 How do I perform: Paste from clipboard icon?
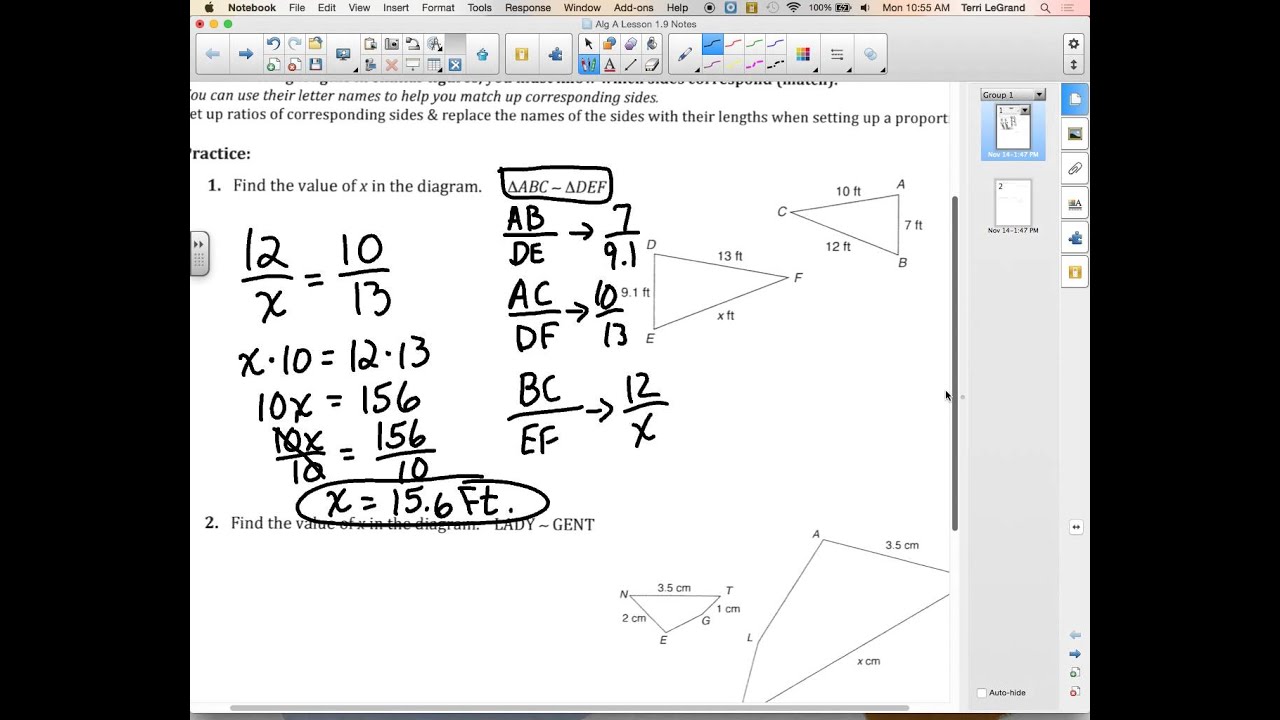pos(370,44)
